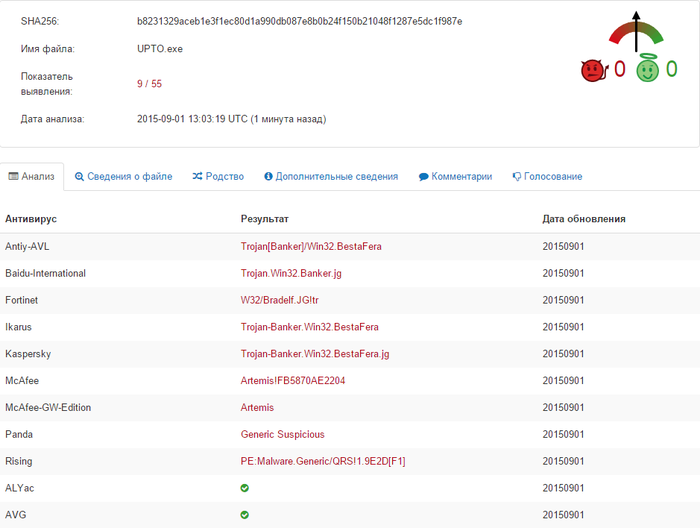Switch to Дополнительные сведения tab

pos(331,176)
